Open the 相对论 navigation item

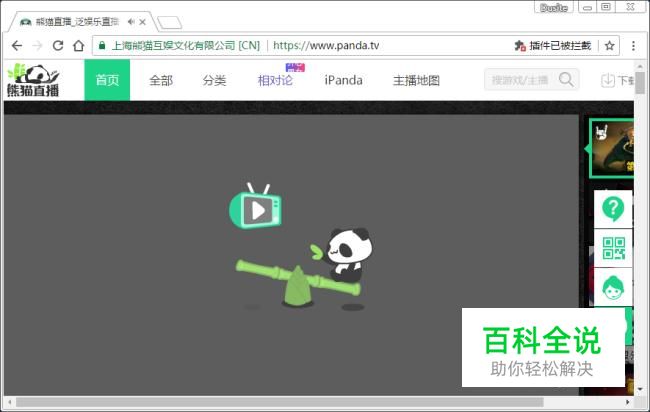pyautogui.click(x=275, y=80)
